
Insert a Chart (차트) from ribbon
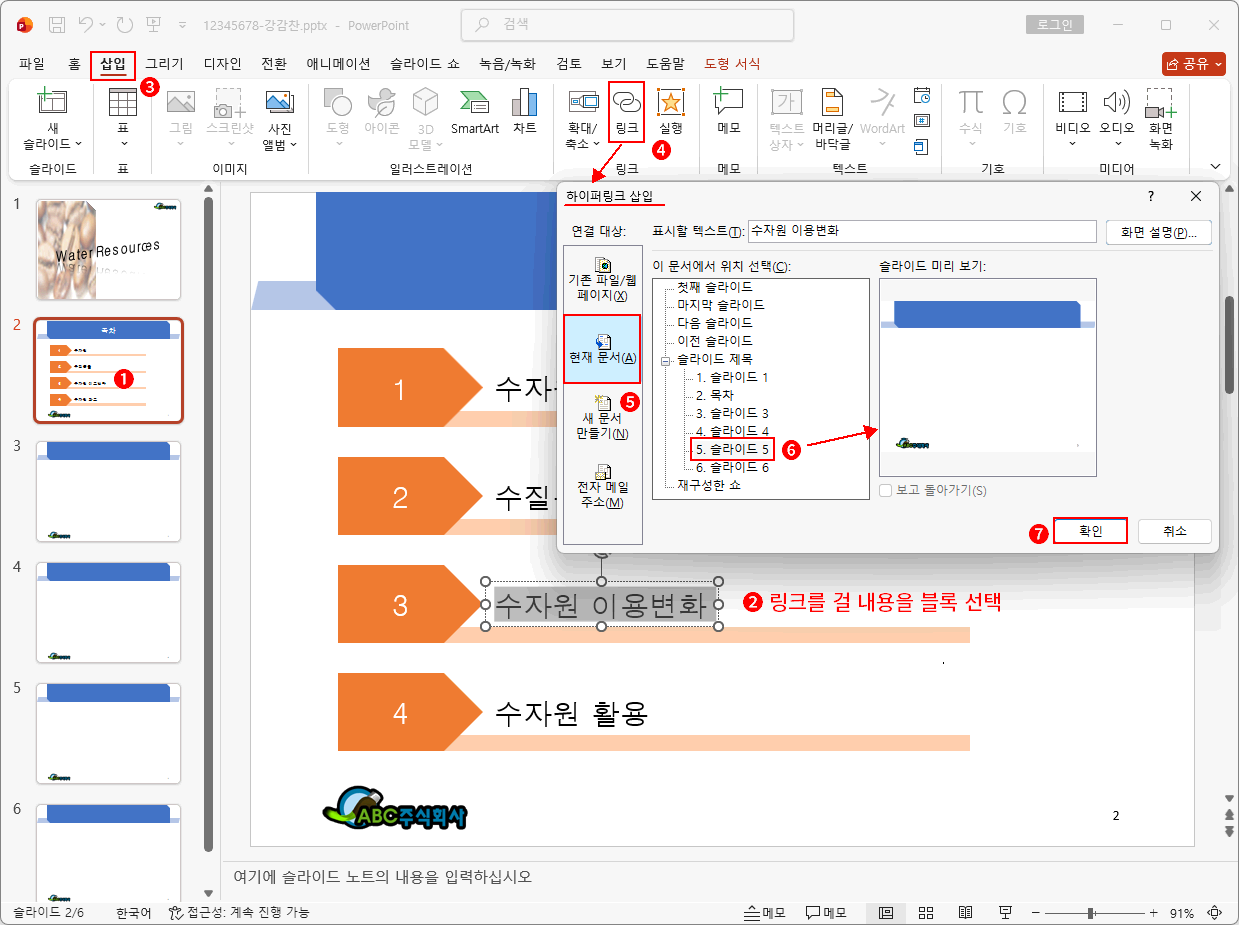click(x=524, y=110)
